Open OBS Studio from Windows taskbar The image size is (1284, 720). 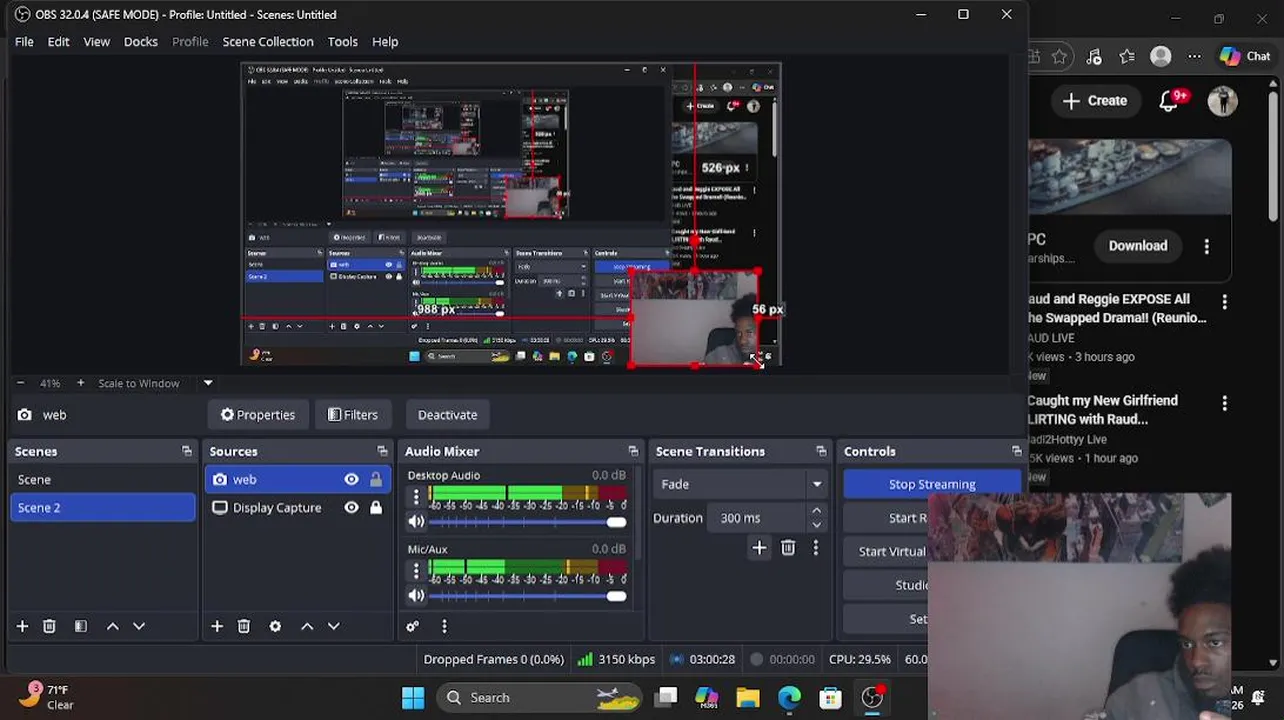click(872, 697)
